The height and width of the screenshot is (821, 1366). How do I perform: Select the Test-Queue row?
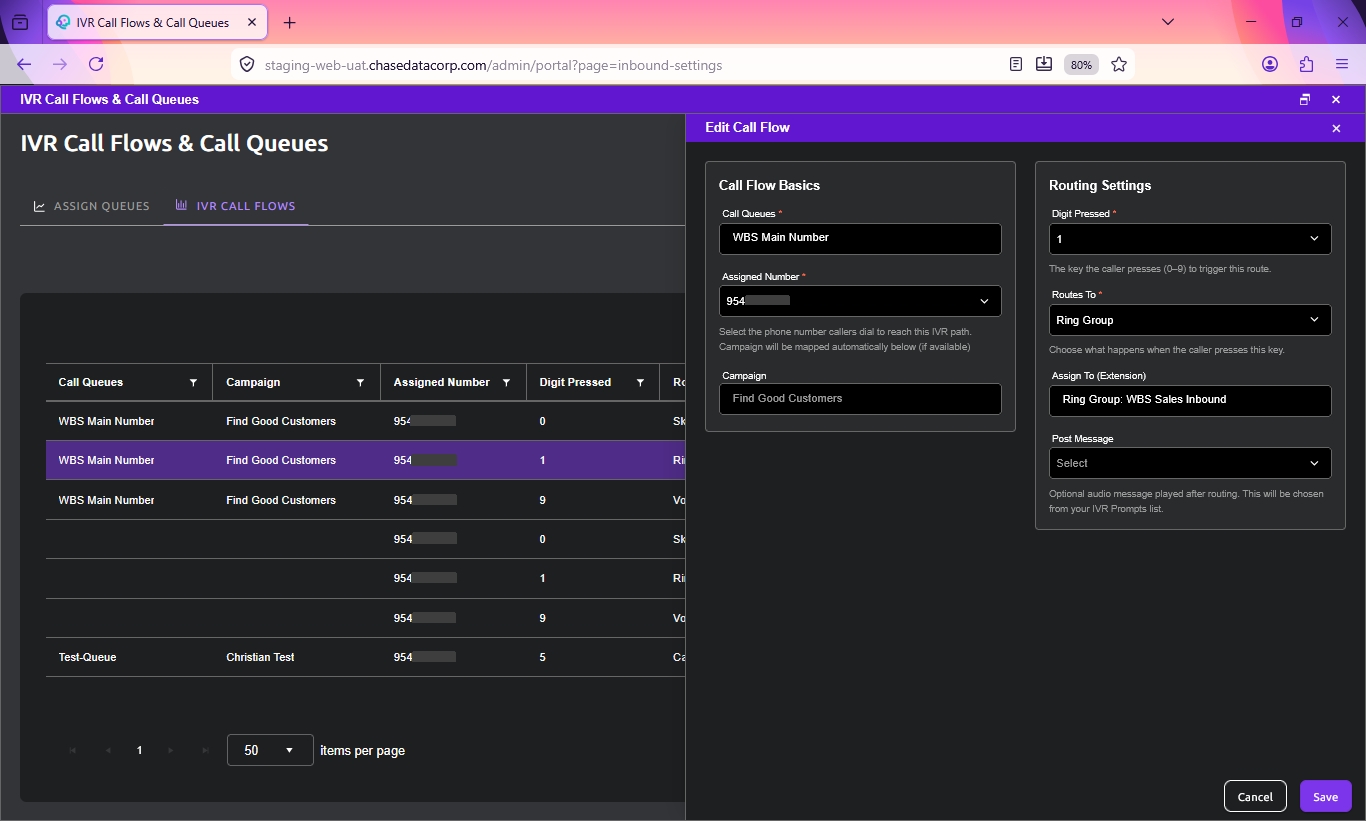click(x=365, y=657)
